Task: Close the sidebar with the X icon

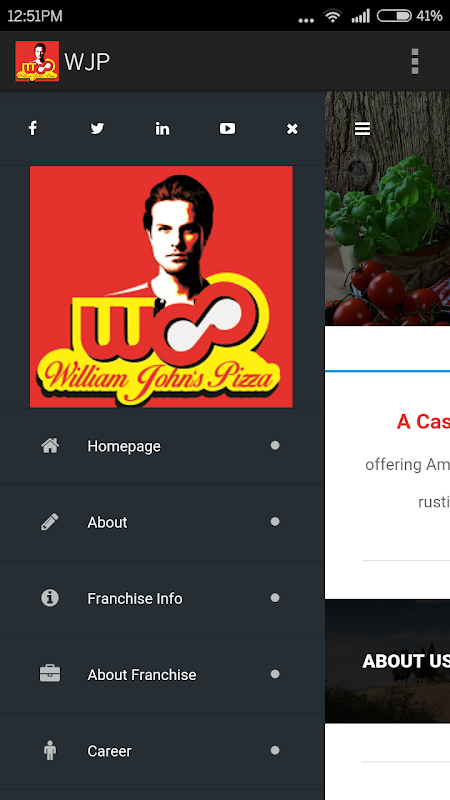Action: (292, 129)
